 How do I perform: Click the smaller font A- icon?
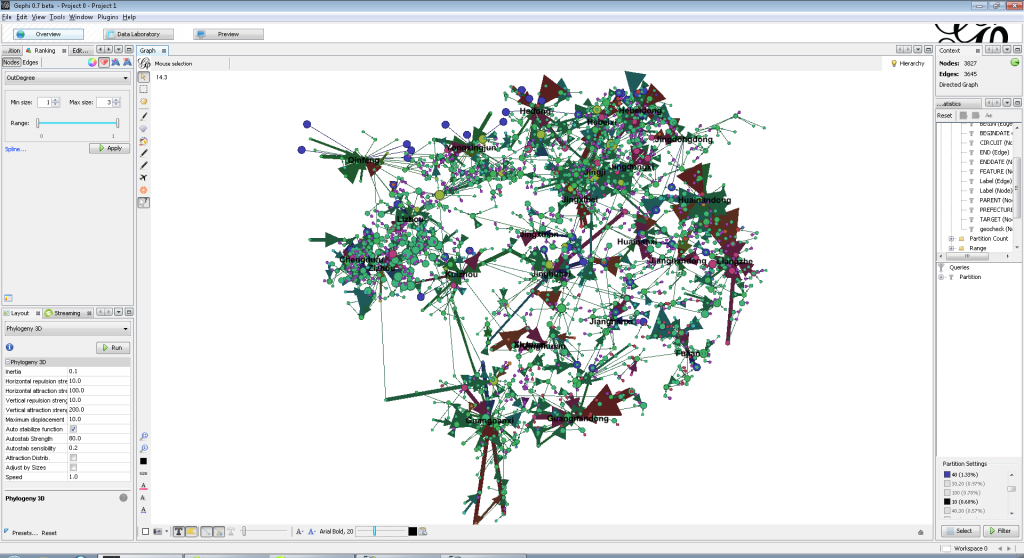299,532
